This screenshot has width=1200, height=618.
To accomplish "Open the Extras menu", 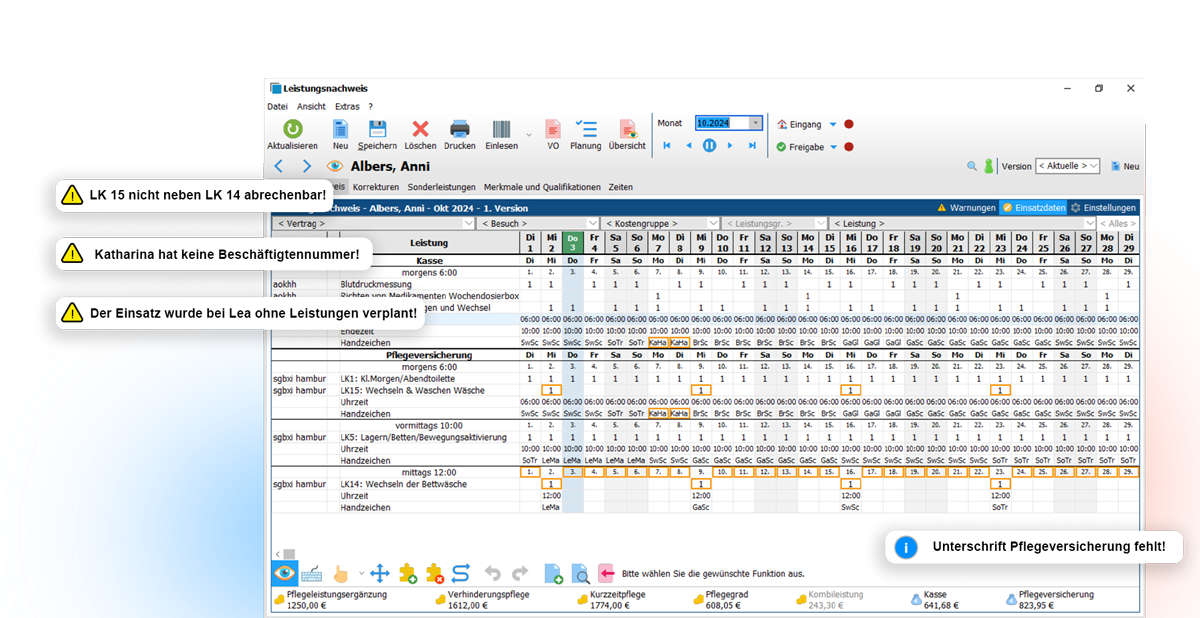I will point(347,106).
